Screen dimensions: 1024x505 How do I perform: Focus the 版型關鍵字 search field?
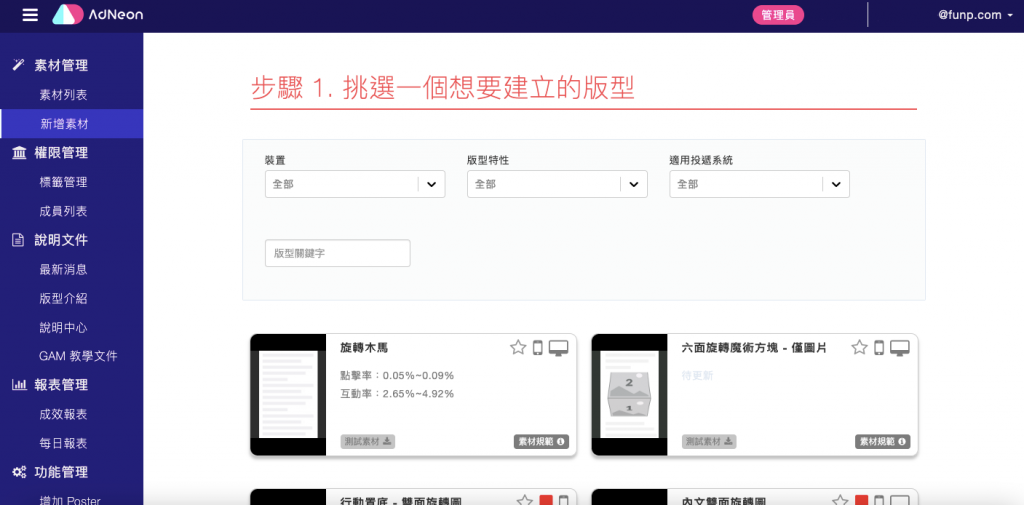click(338, 253)
